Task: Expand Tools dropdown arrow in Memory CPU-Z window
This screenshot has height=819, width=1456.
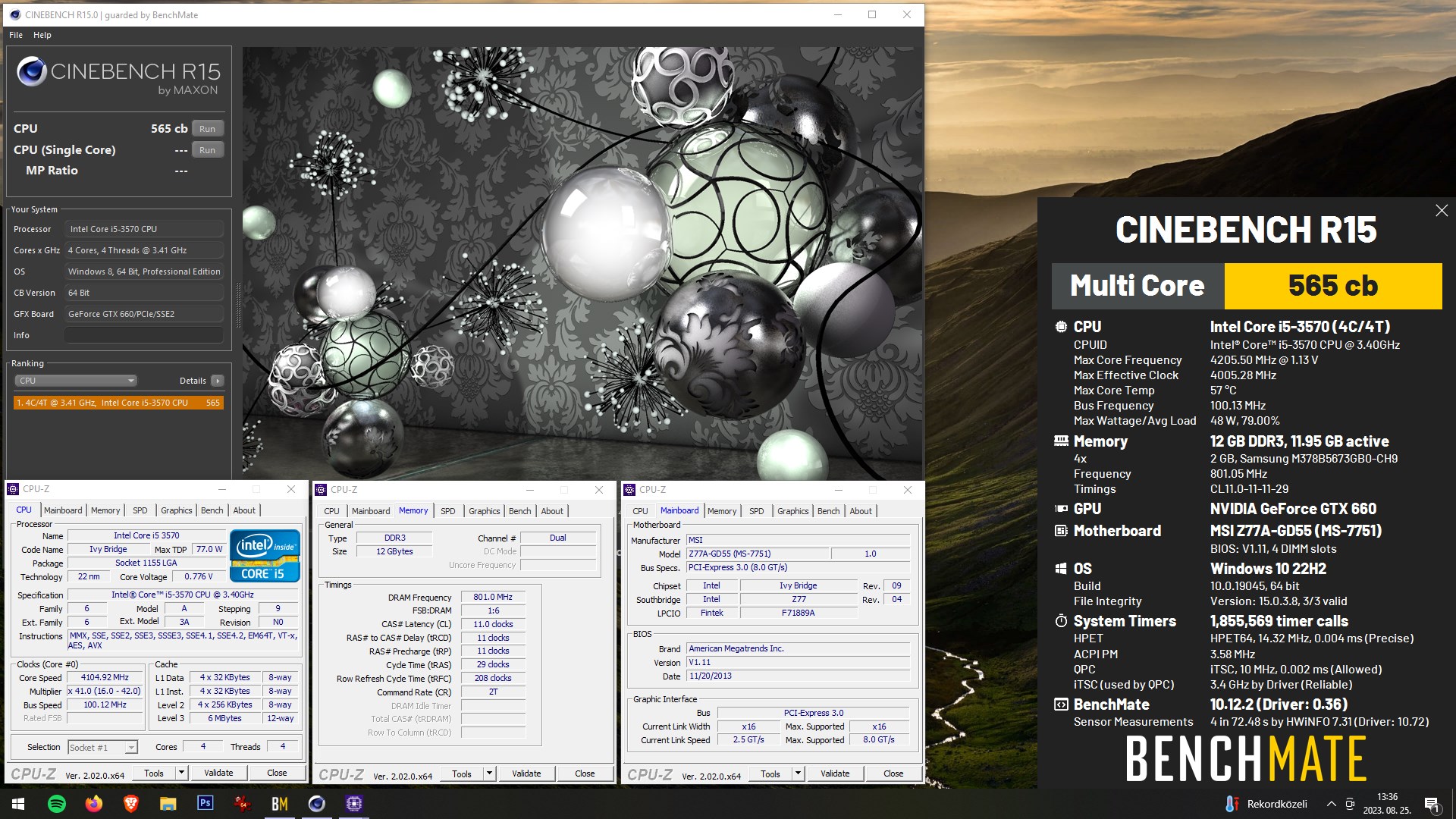Action: pyautogui.click(x=489, y=773)
